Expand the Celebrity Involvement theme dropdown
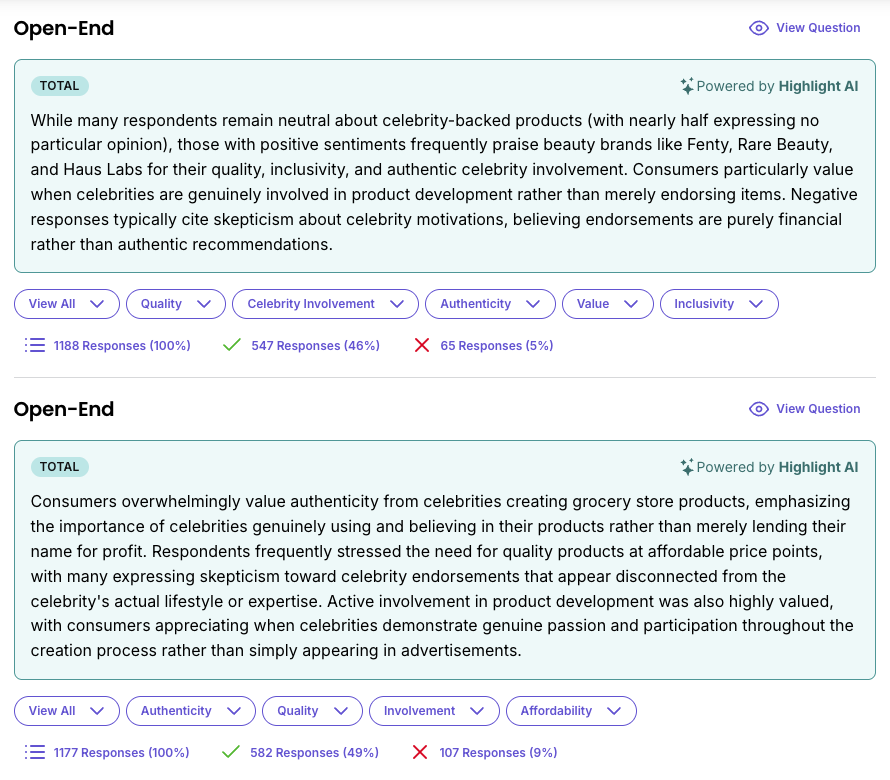The height and width of the screenshot is (780, 890). (x=325, y=304)
